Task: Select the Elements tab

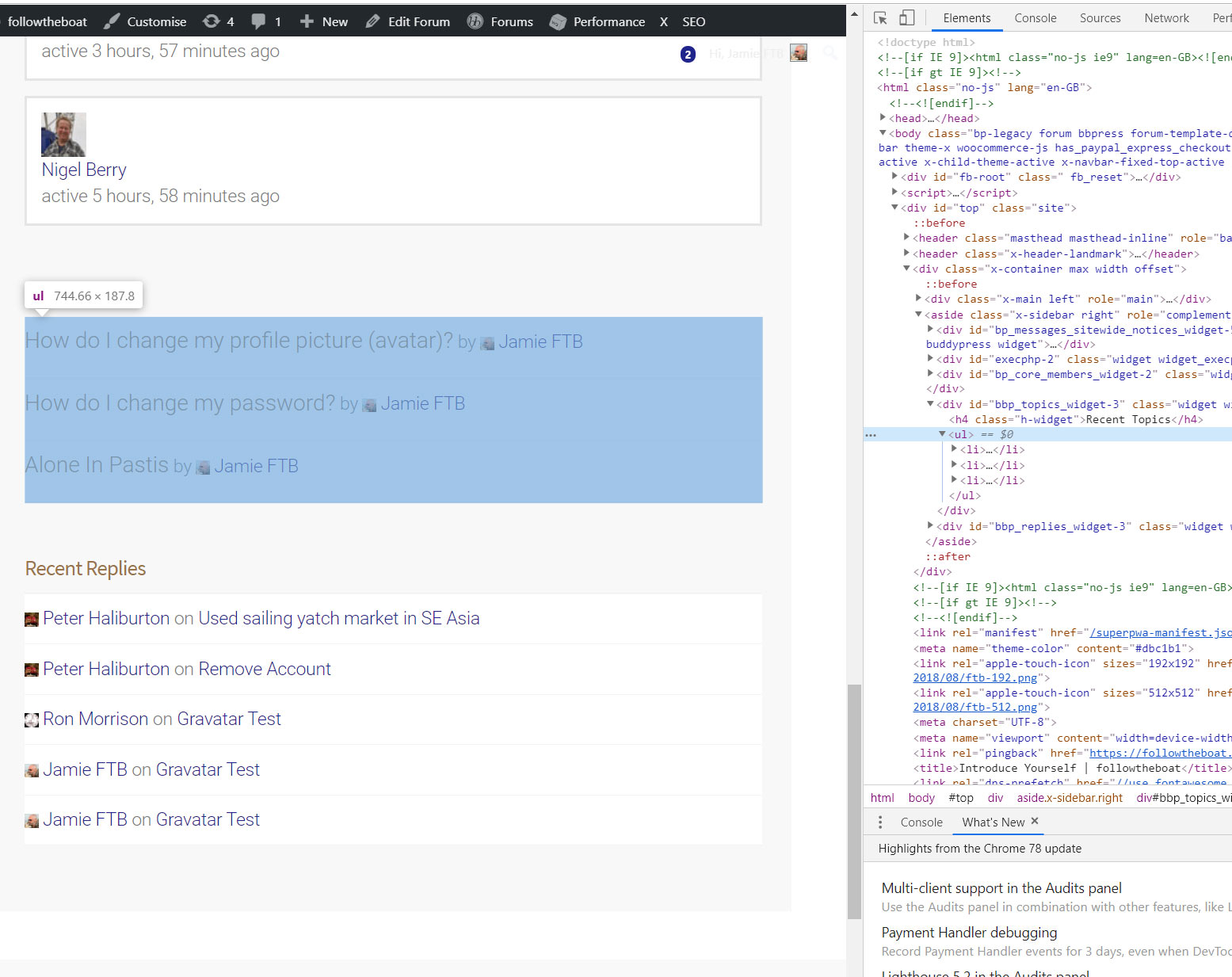Action: [x=967, y=18]
